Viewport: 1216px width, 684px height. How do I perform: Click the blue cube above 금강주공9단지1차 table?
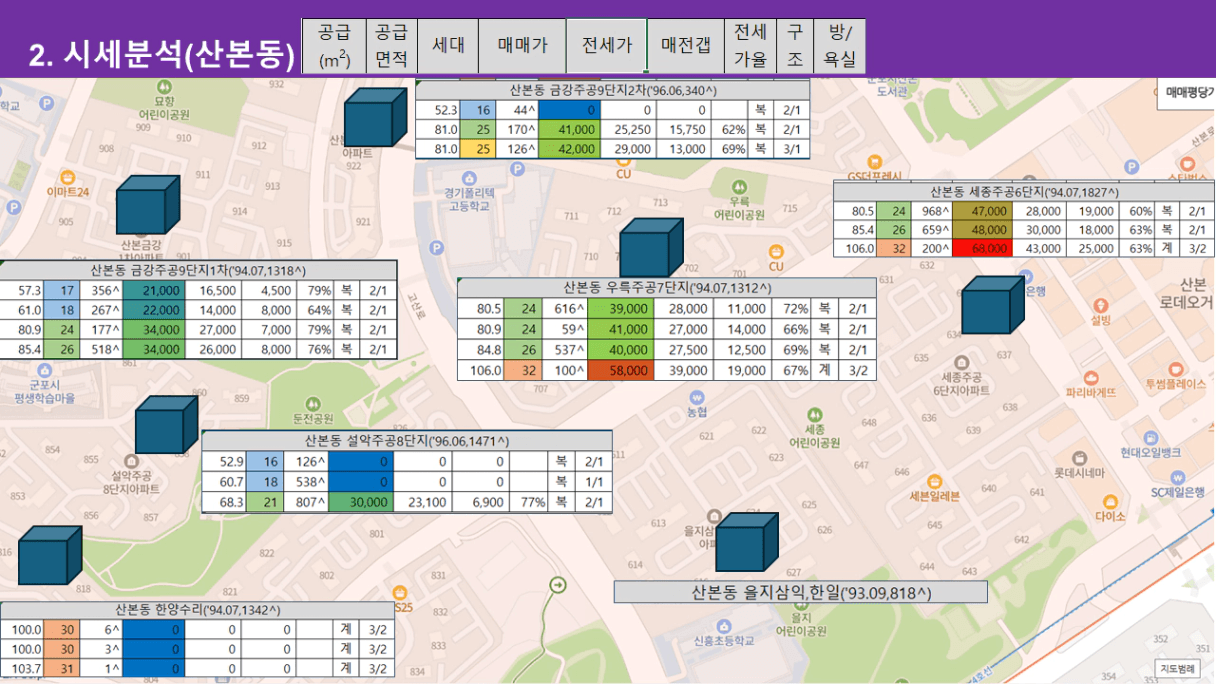[x=147, y=205]
